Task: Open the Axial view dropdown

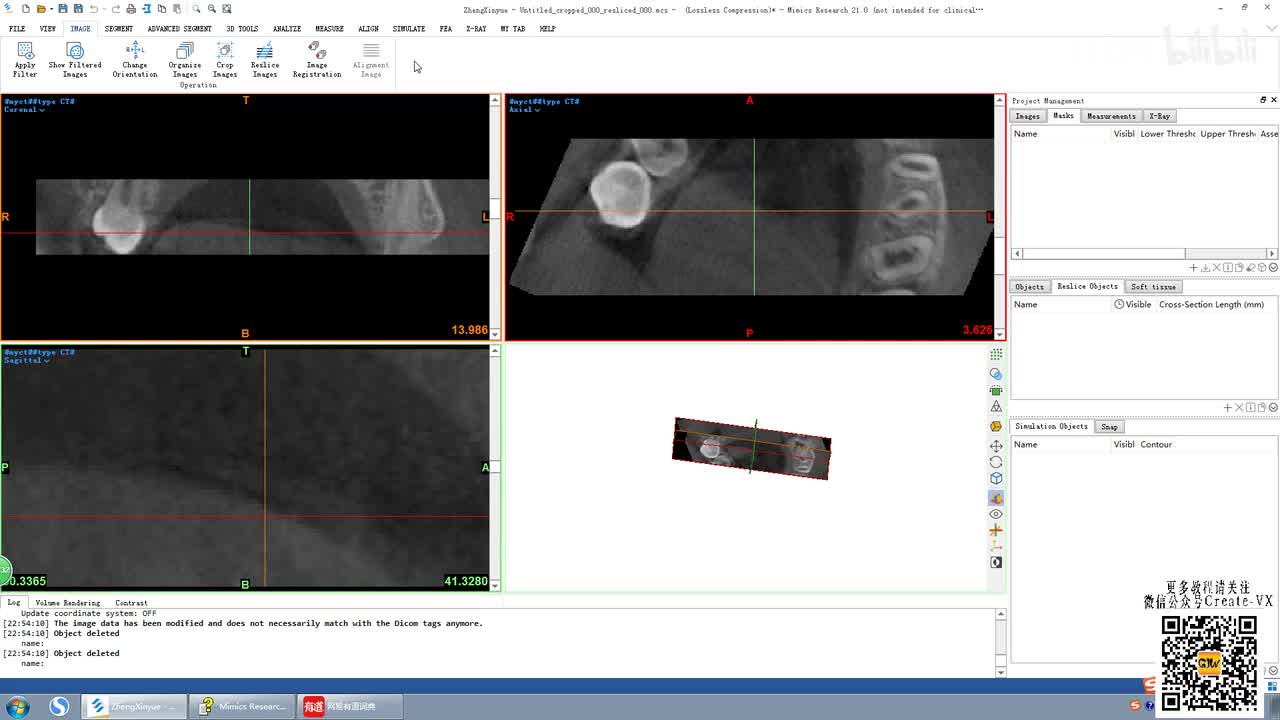Action: coord(524,110)
